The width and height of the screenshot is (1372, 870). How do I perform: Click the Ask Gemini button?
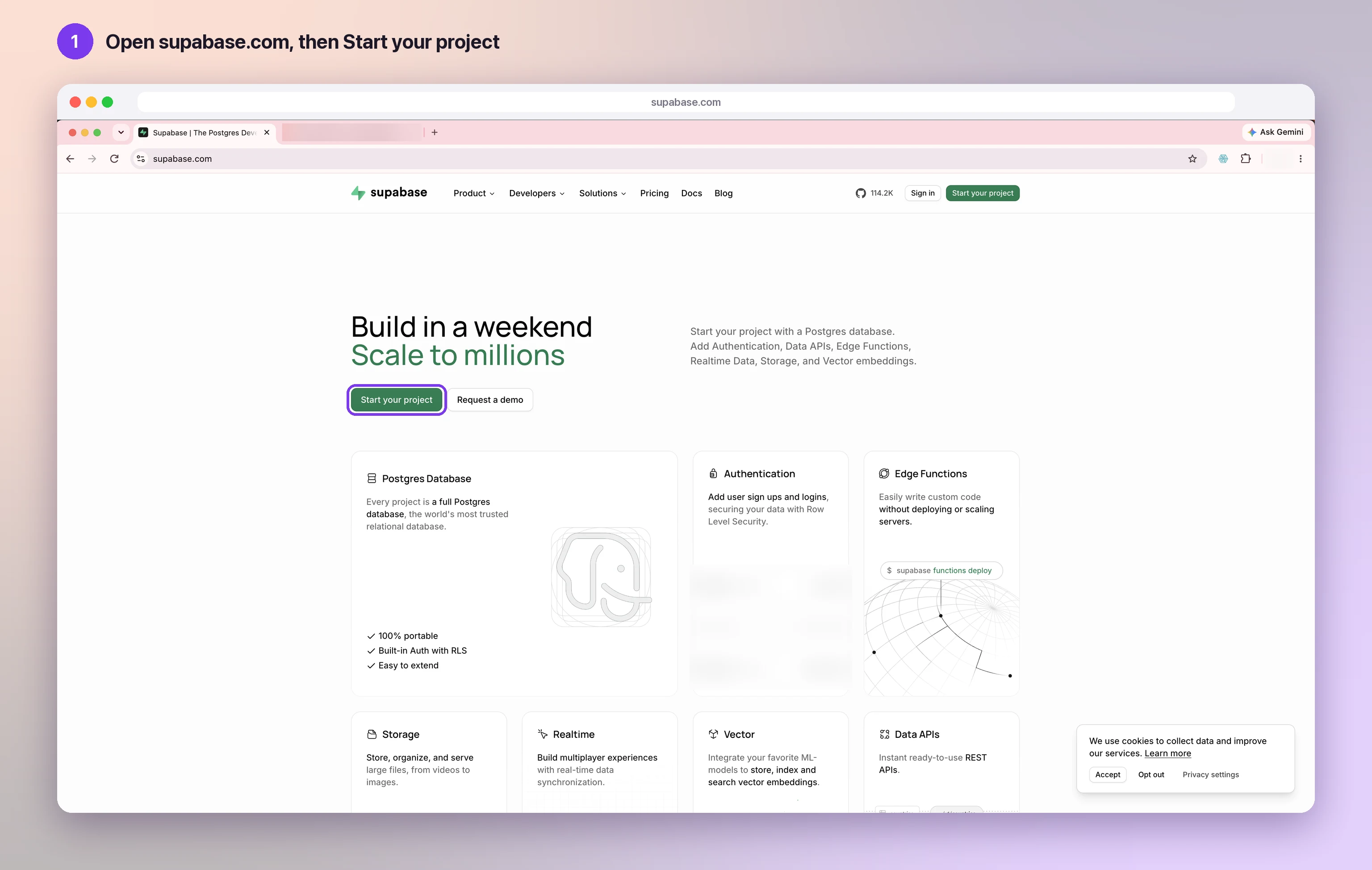click(1276, 132)
